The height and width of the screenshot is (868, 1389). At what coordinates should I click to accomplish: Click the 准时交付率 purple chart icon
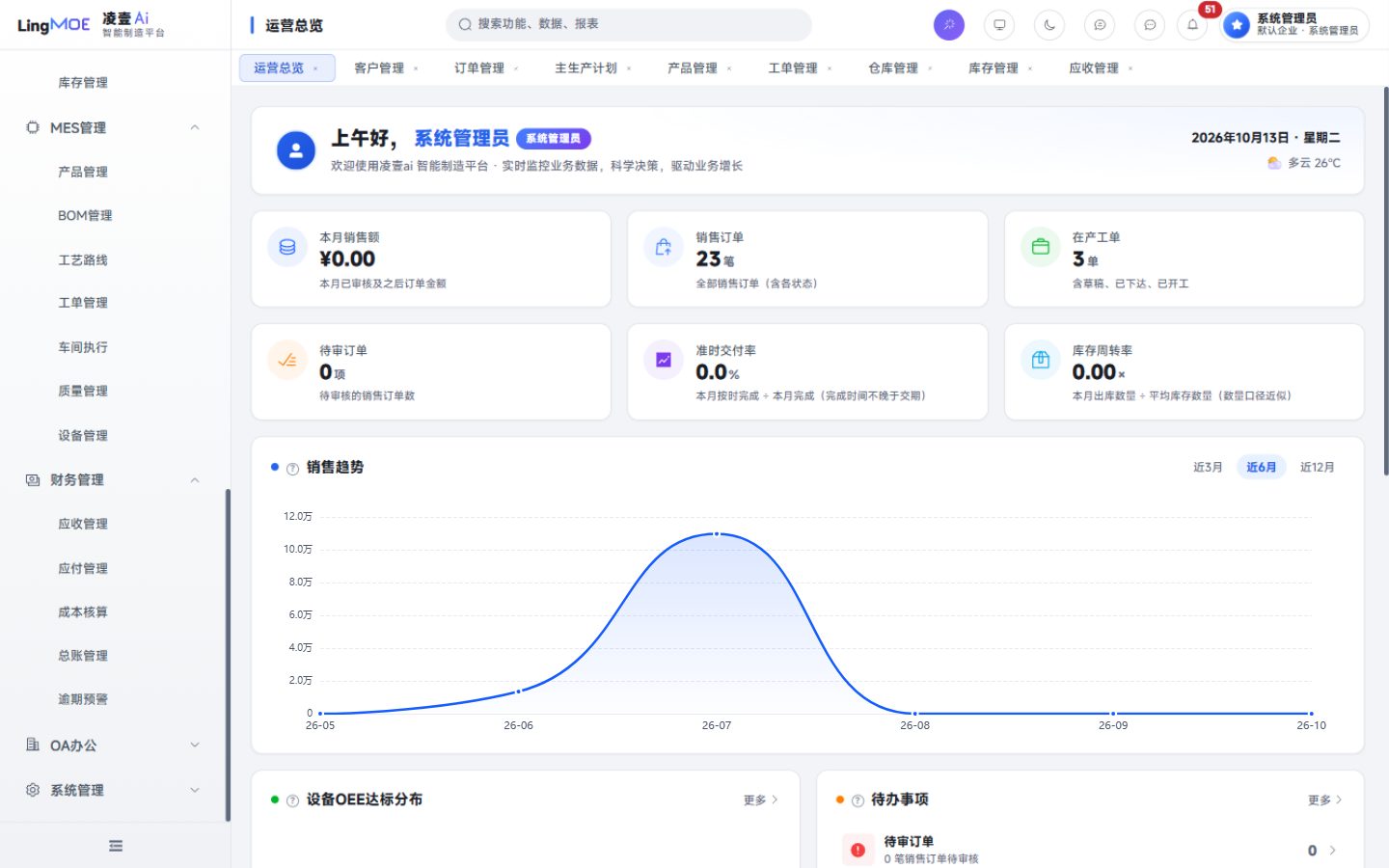(664, 360)
